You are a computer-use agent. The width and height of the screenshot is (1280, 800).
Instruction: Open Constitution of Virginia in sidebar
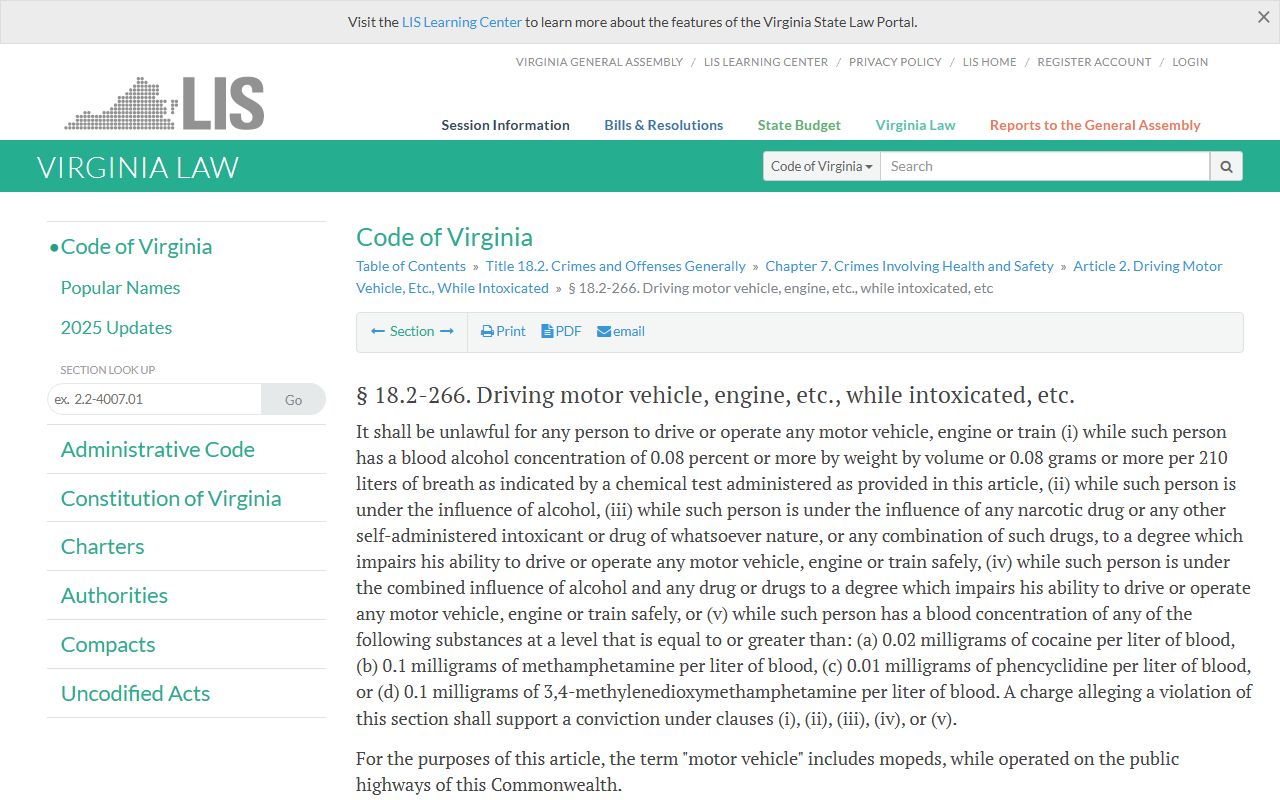click(x=171, y=498)
